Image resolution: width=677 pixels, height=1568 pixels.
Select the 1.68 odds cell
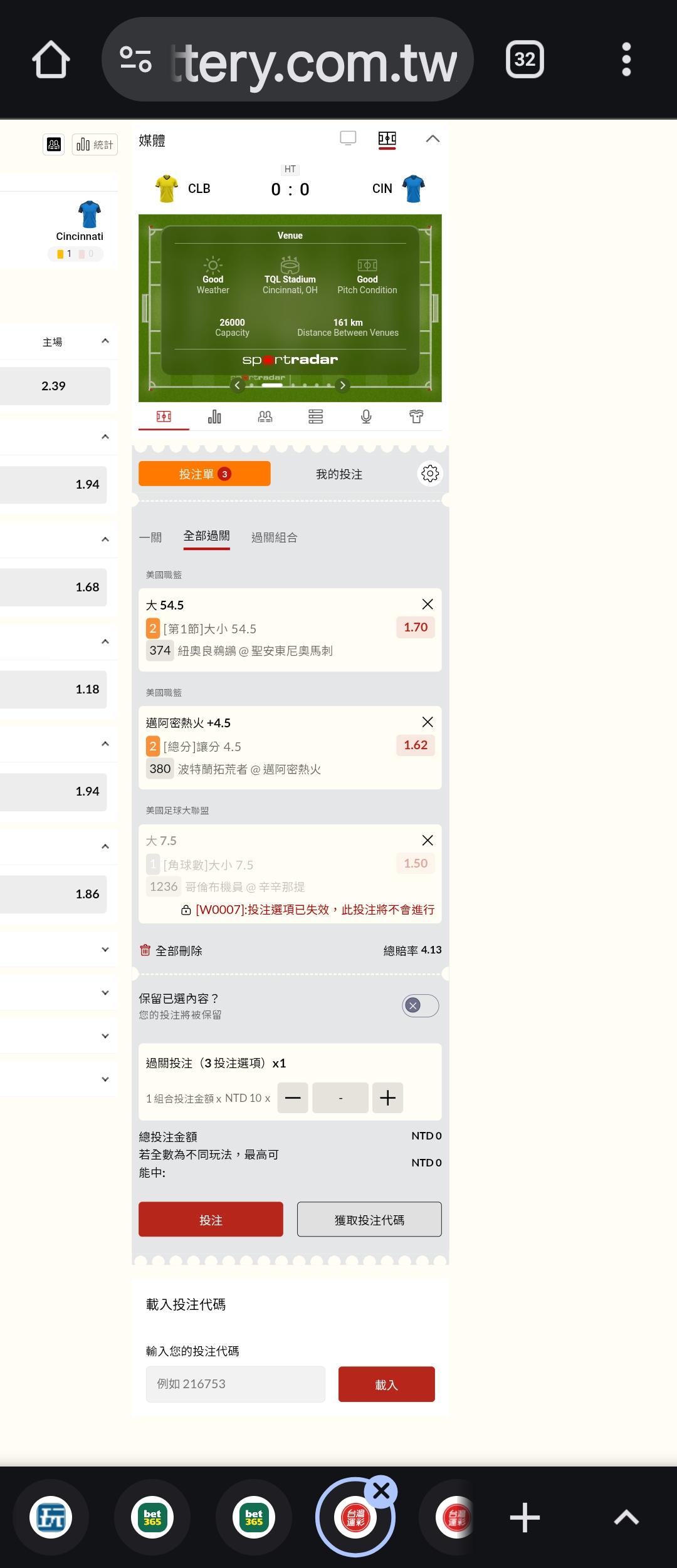(53, 587)
